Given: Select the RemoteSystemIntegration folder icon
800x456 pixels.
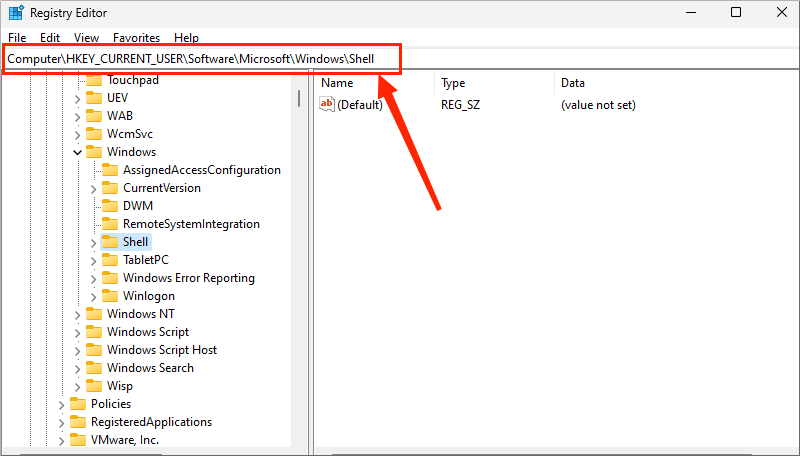Looking at the screenshot, I should pyautogui.click(x=110, y=224).
